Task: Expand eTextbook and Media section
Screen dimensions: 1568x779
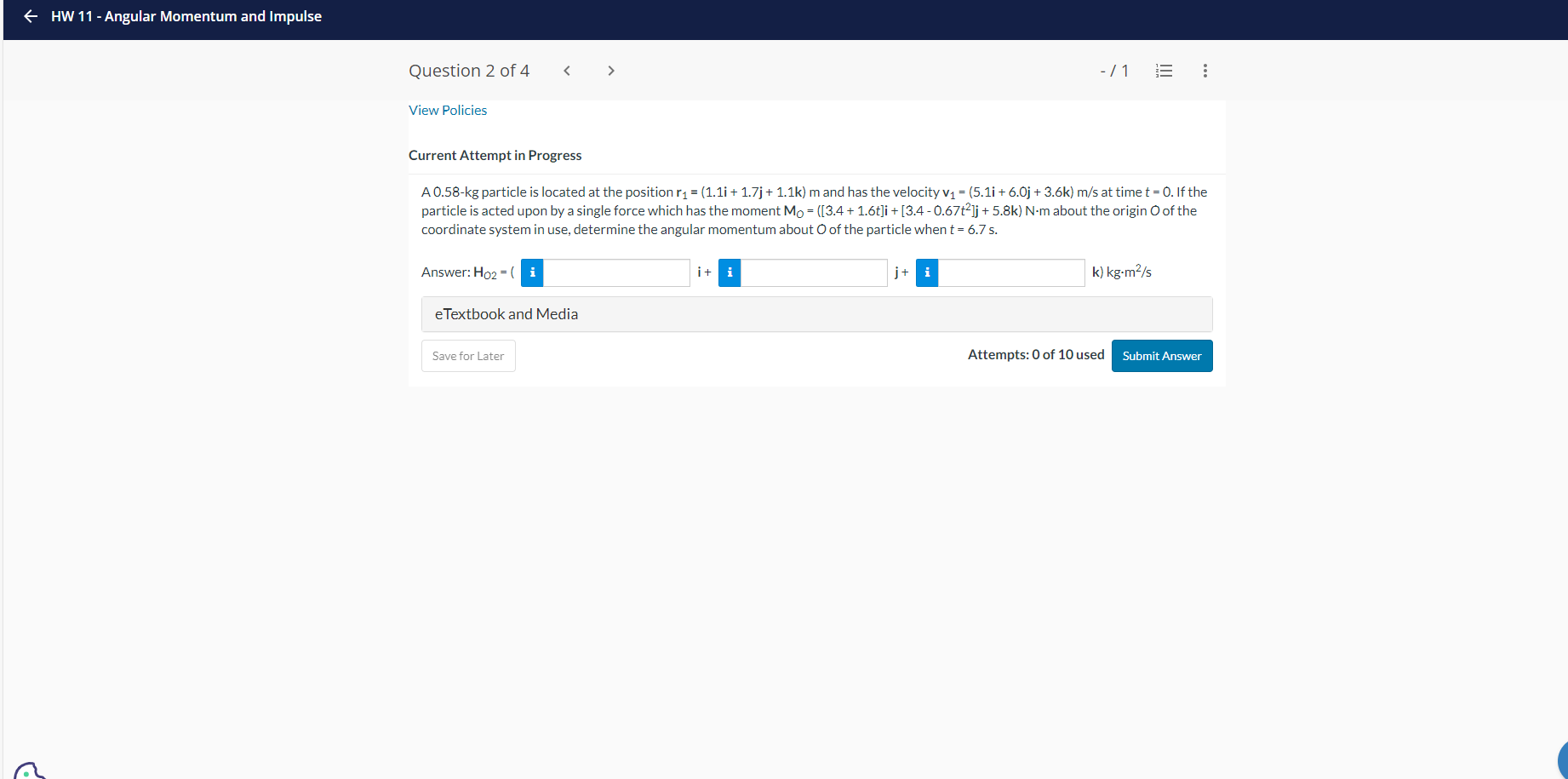Action: pos(817,314)
